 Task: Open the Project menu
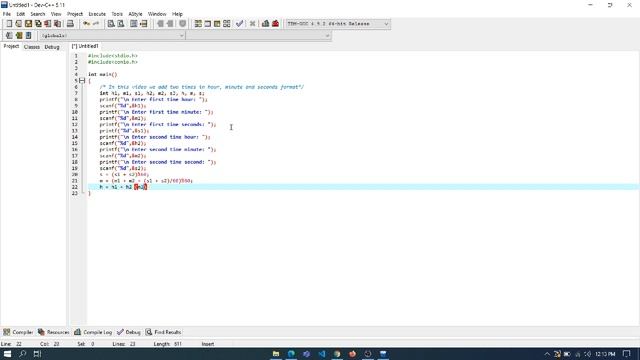point(75,14)
